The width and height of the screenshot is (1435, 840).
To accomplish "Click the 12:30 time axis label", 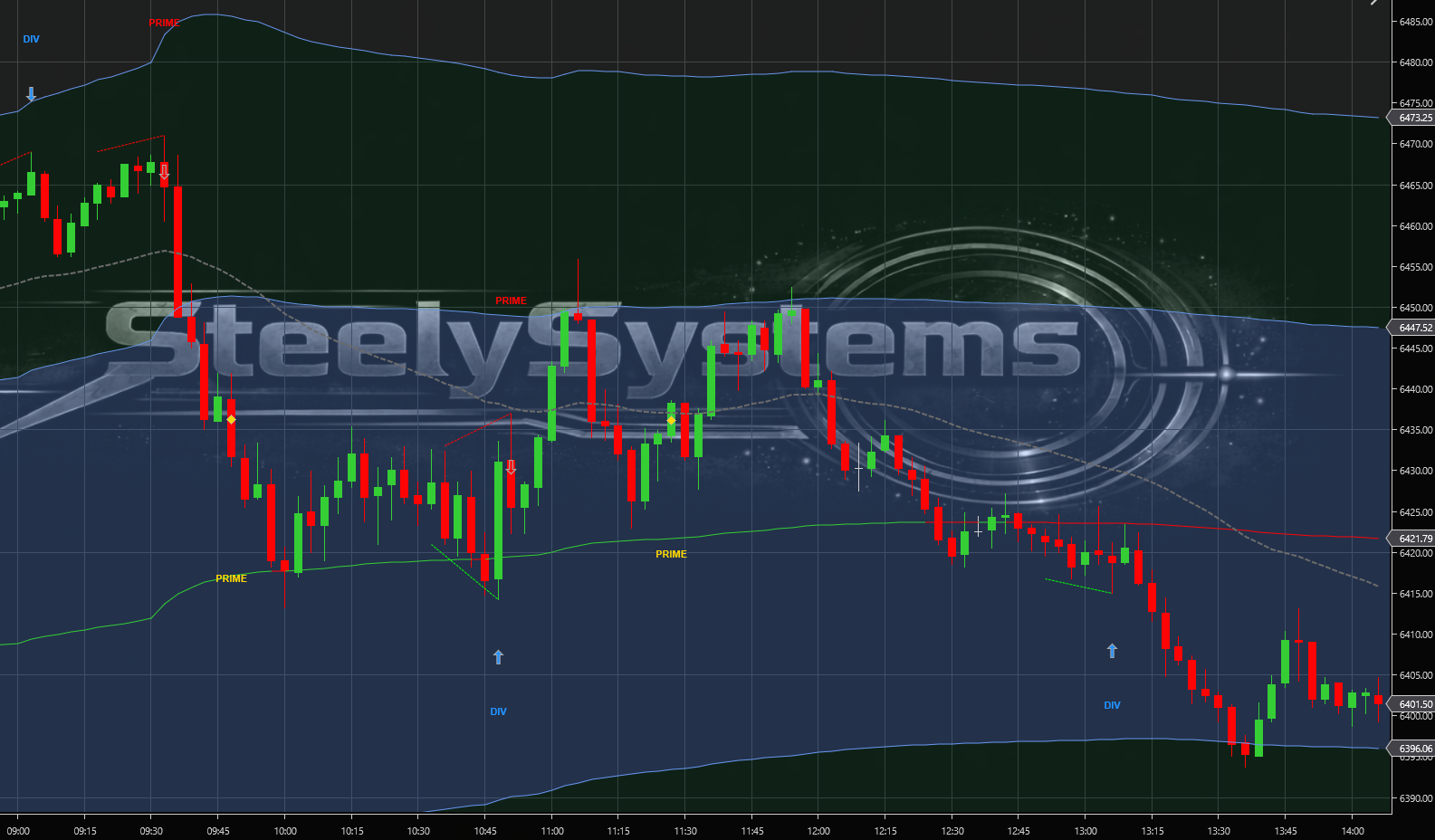I will pos(952,831).
